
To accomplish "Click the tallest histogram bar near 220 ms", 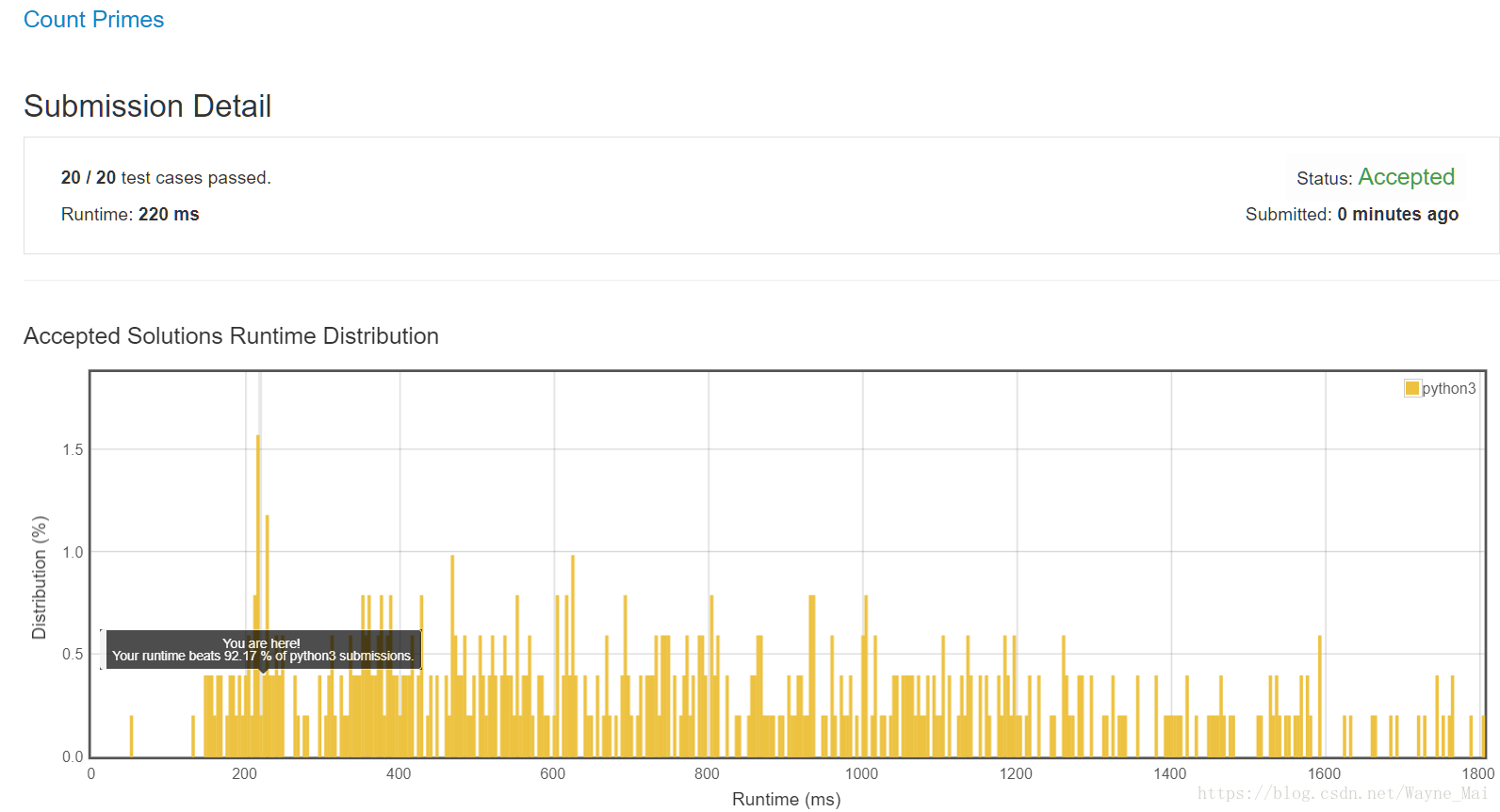I will click(x=258, y=595).
